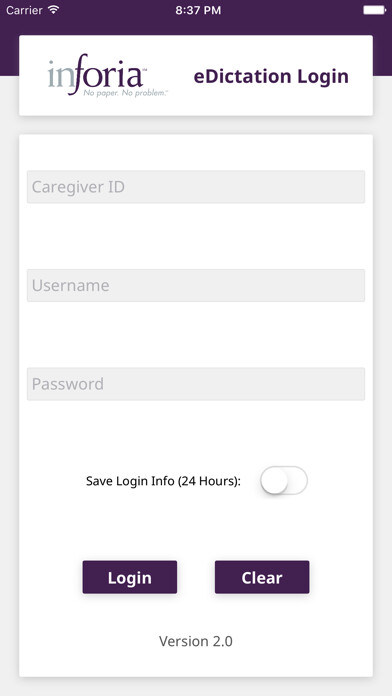This screenshot has width=392, height=696.
Task: Click the Version 2.0 text
Action: [196, 641]
